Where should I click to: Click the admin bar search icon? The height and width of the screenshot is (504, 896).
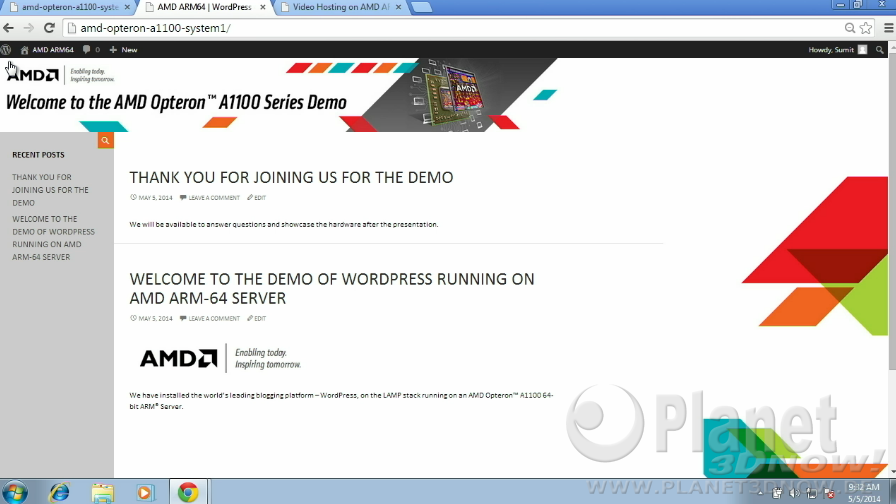[x=879, y=50]
